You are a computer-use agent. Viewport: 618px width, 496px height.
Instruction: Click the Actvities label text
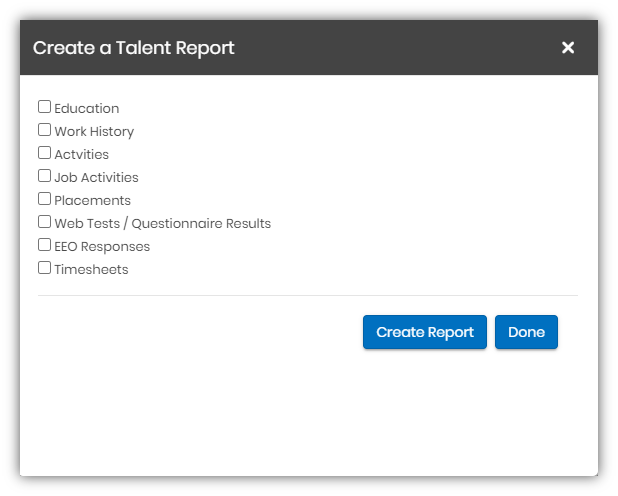82,154
